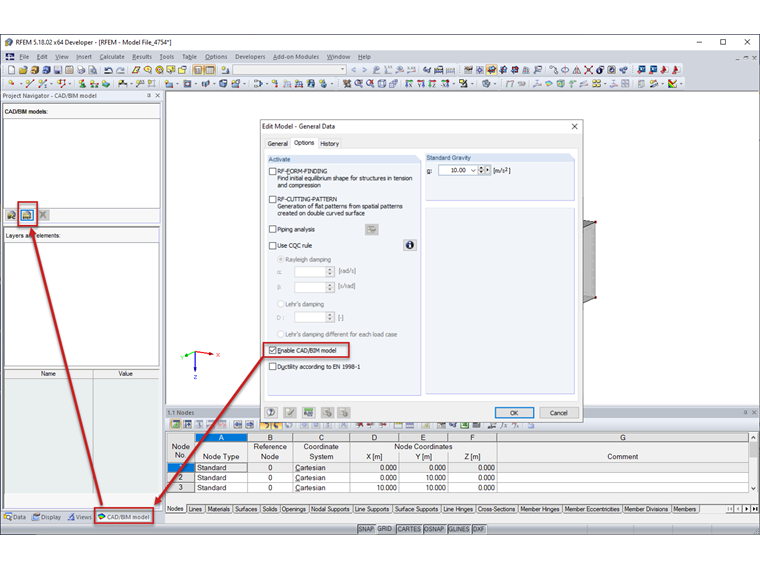Click the Standard cell in node row 2

pos(221,477)
